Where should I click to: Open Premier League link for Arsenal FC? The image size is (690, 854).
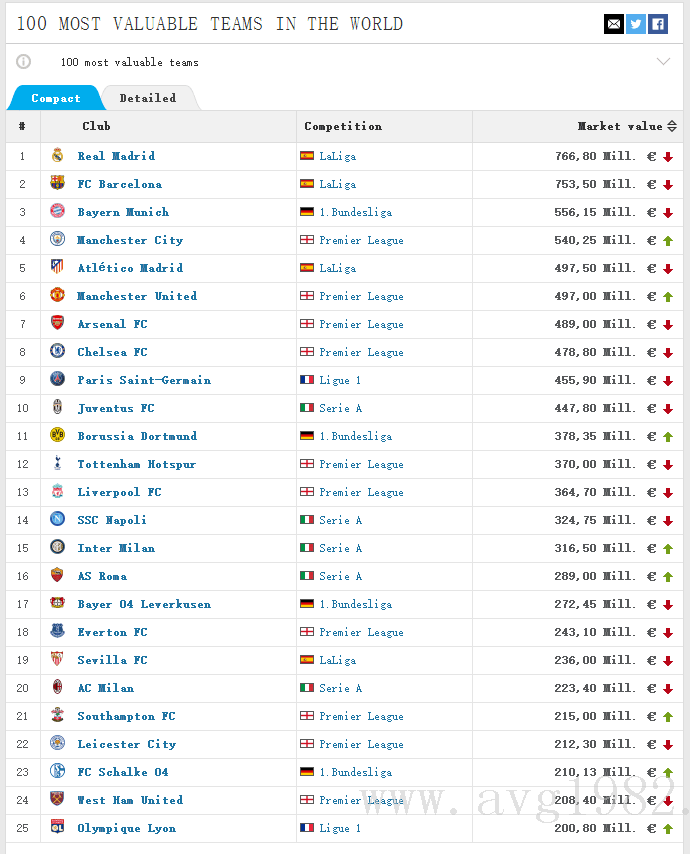pos(361,324)
